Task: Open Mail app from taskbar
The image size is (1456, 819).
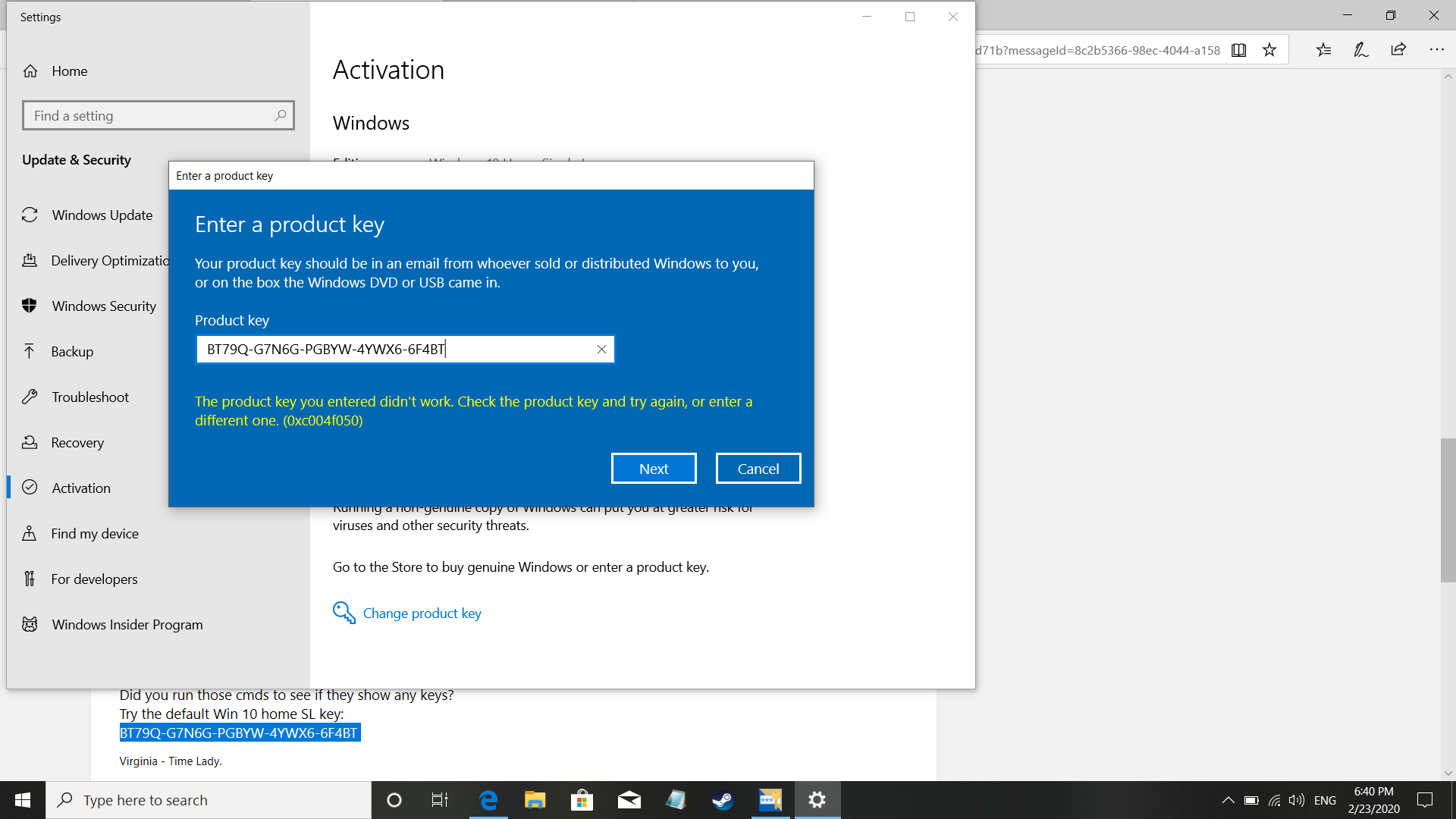Action: pyautogui.click(x=629, y=800)
